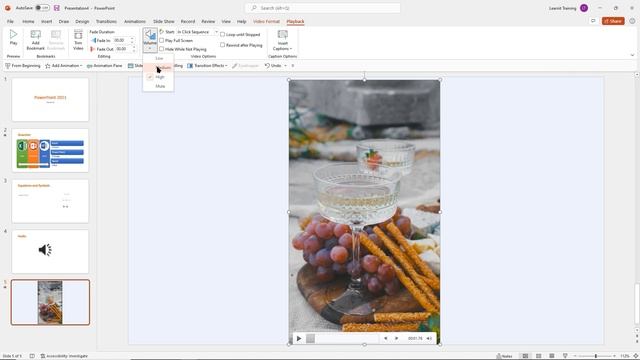
Task: Click the user account avatar
Action: pos(584,8)
